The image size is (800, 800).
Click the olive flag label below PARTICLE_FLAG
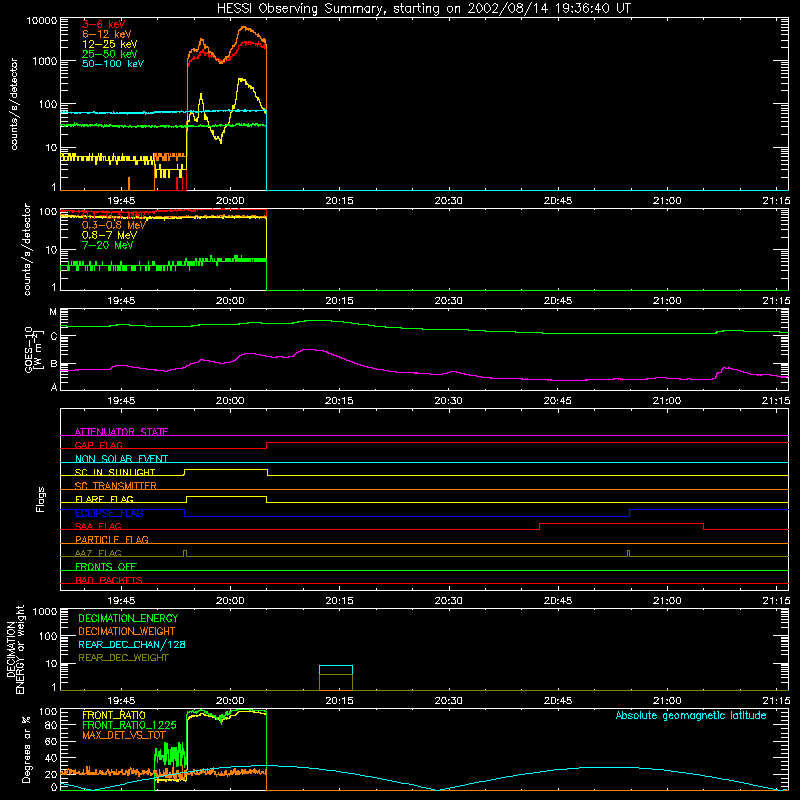click(98, 553)
